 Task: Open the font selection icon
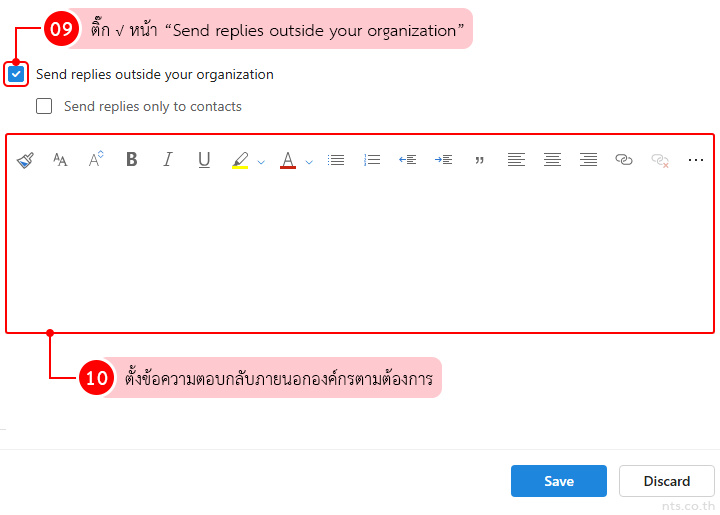tap(60, 160)
